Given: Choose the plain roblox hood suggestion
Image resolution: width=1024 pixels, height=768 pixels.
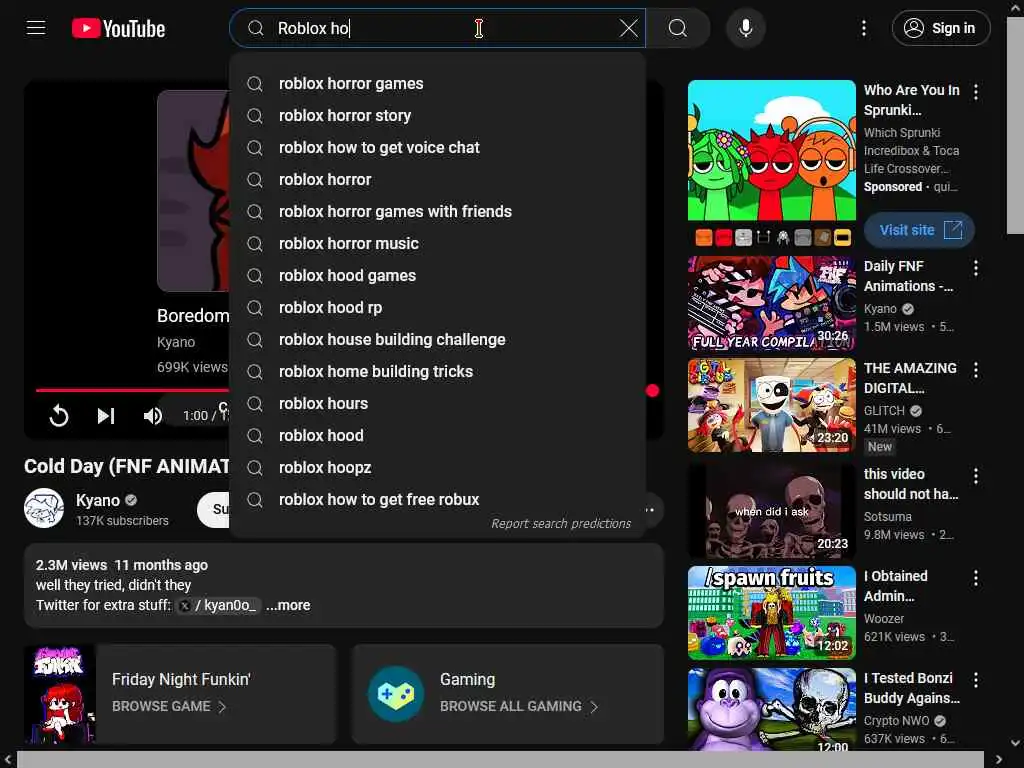Looking at the screenshot, I should (x=438, y=436).
